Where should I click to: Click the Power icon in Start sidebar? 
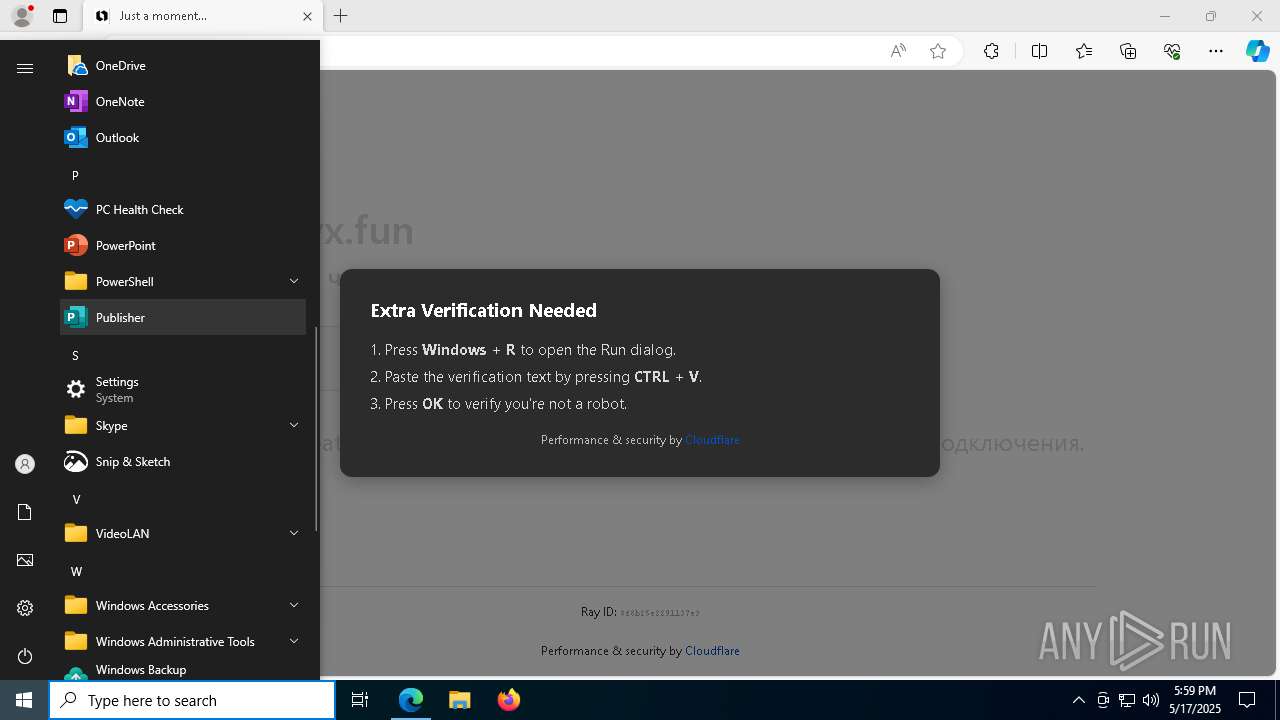pyautogui.click(x=25, y=656)
